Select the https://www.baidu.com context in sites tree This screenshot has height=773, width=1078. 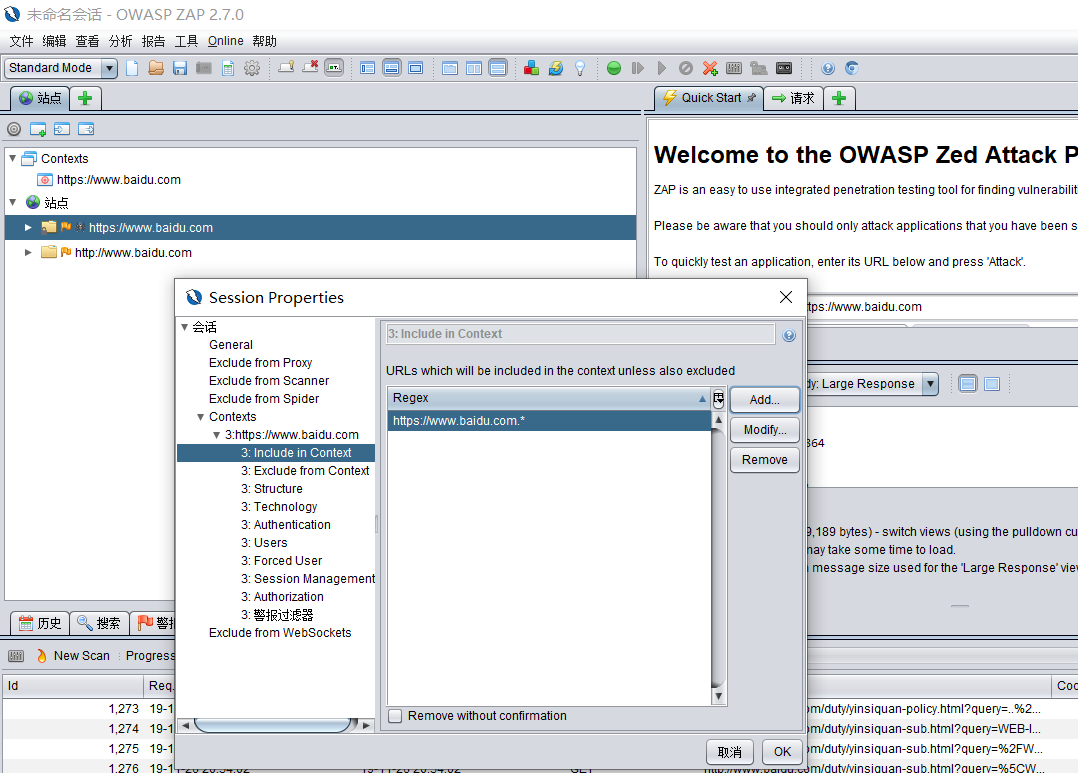(118, 179)
